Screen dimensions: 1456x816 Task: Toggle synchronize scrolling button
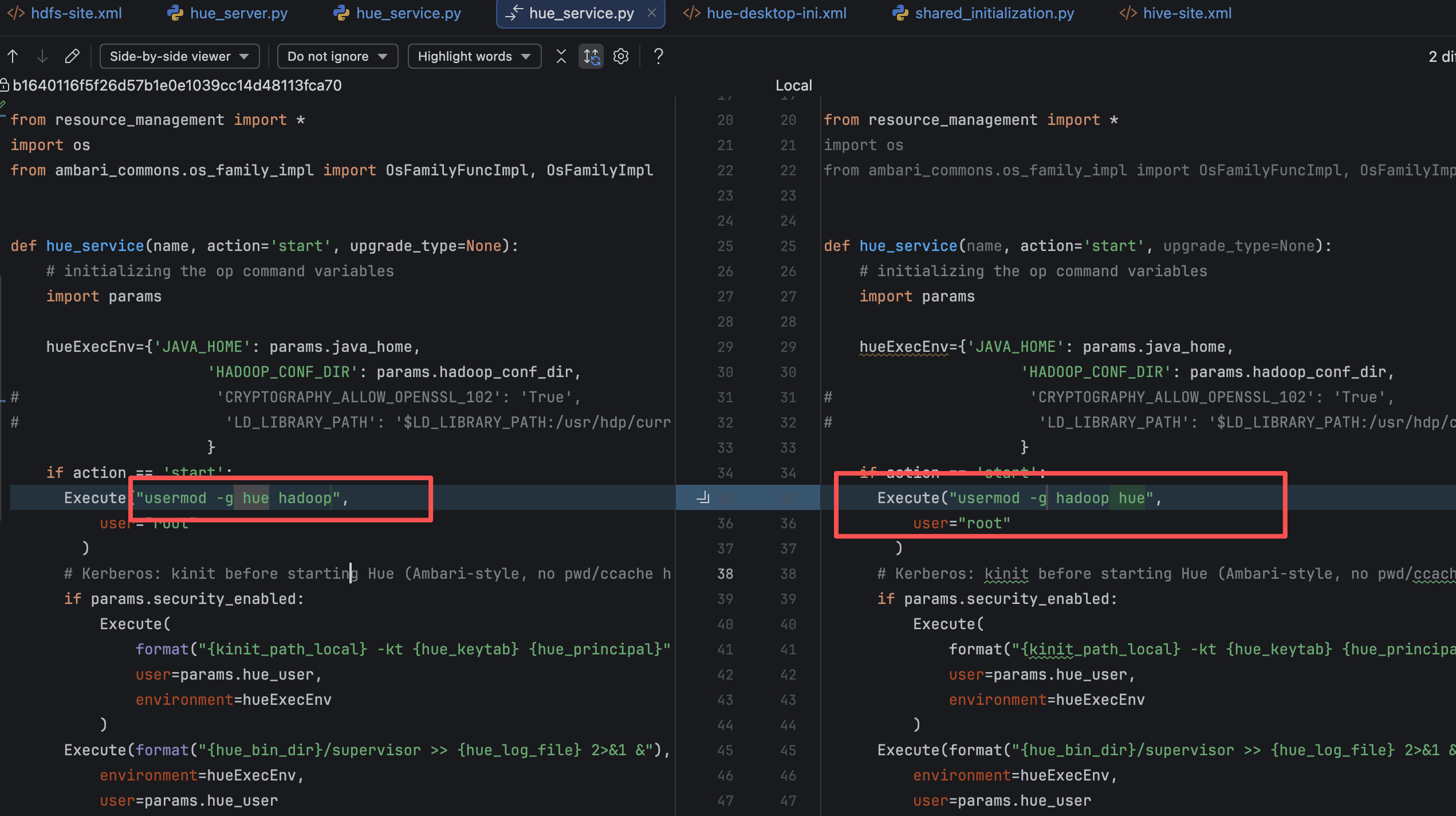tap(591, 56)
